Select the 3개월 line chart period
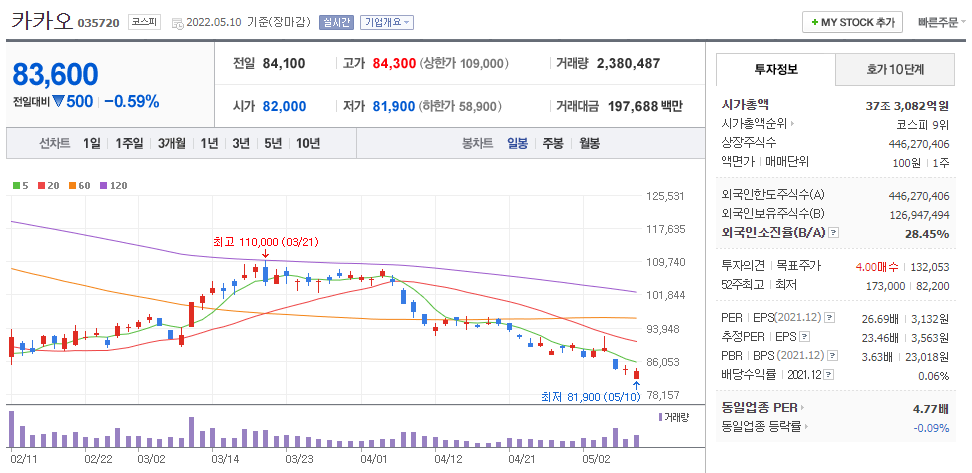972x473 pixels. click(x=172, y=144)
